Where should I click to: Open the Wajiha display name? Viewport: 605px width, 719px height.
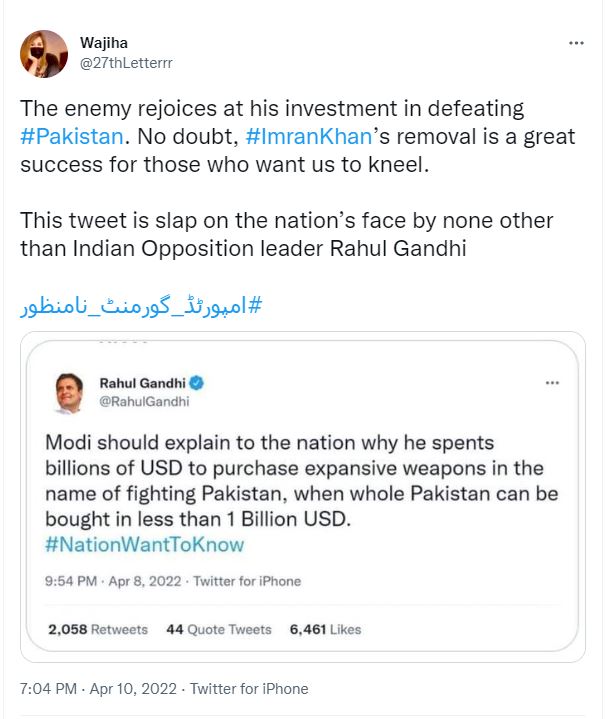pyautogui.click(x=104, y=43)
